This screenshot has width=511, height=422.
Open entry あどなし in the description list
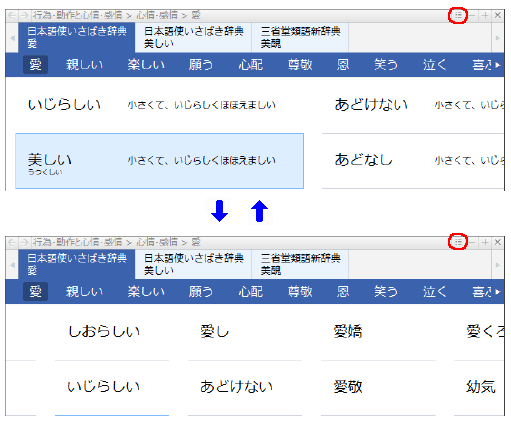(413, 161)
